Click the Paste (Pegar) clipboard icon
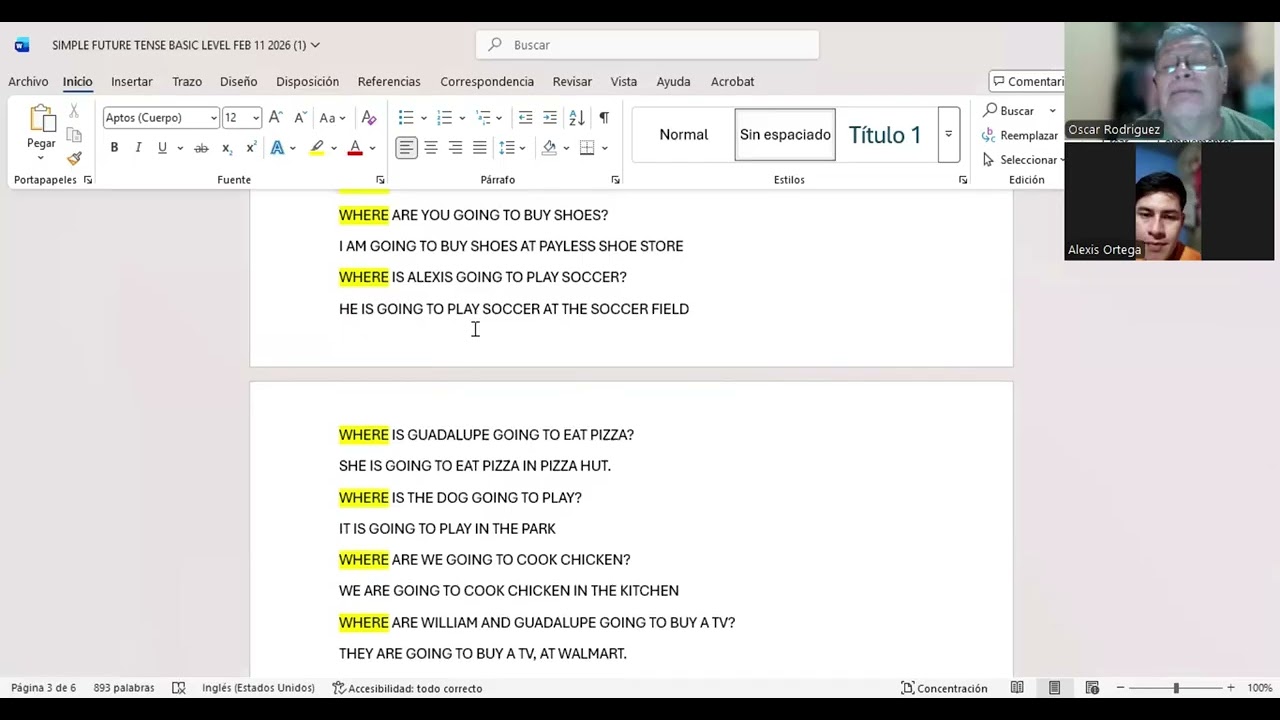This screenshot has width=1280, height=720. [42, 119]
